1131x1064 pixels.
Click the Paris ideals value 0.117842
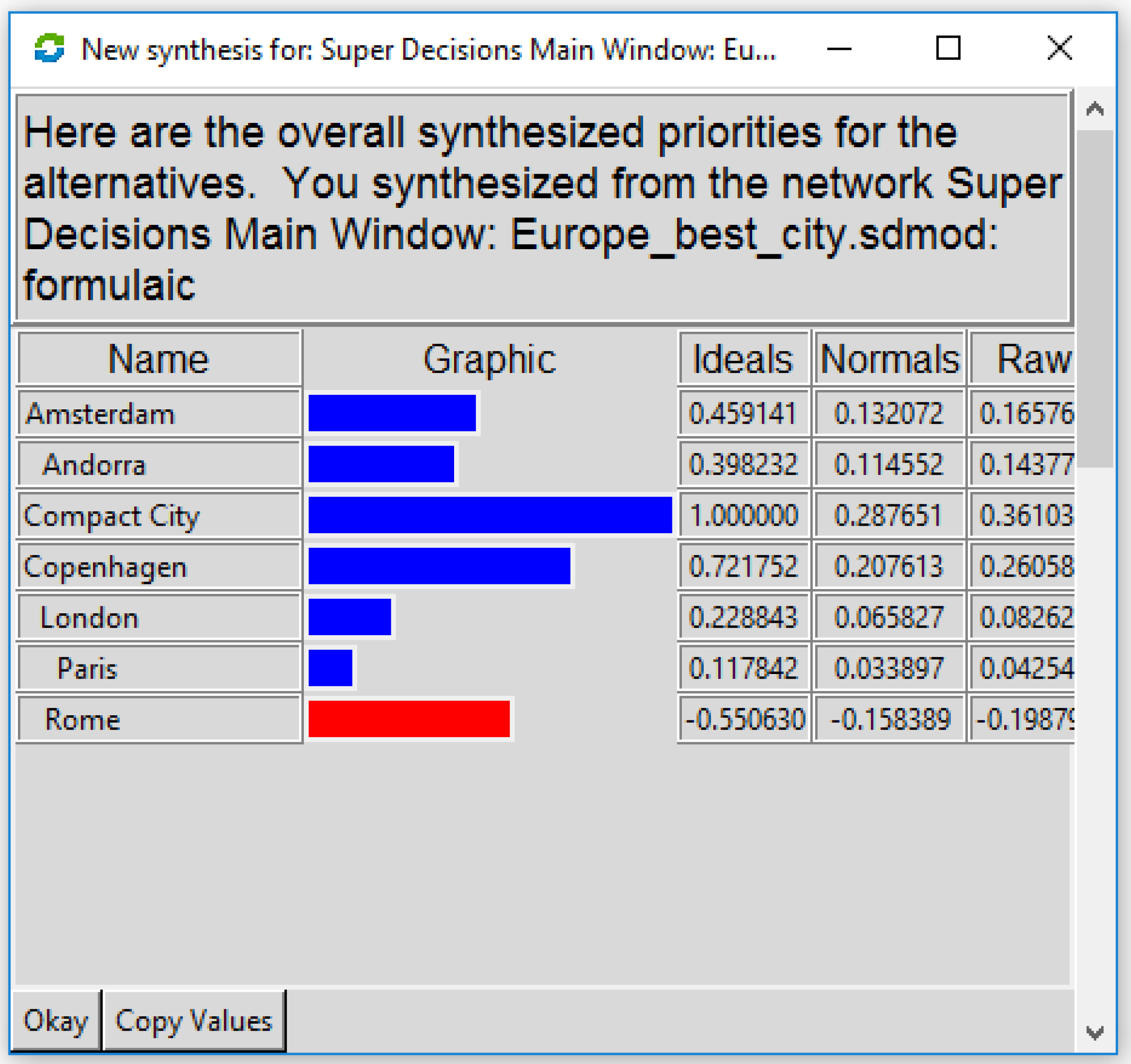(x=743, y=668)
